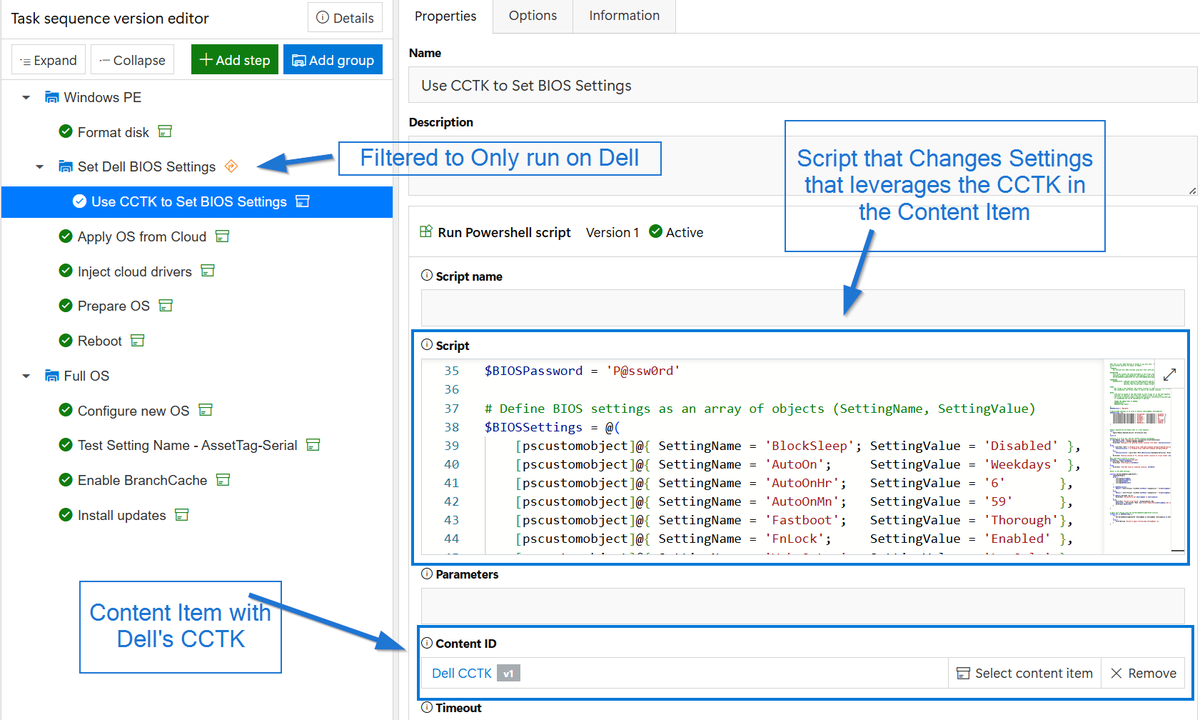
Task: Click the Add step button
Action: (235, 60)
